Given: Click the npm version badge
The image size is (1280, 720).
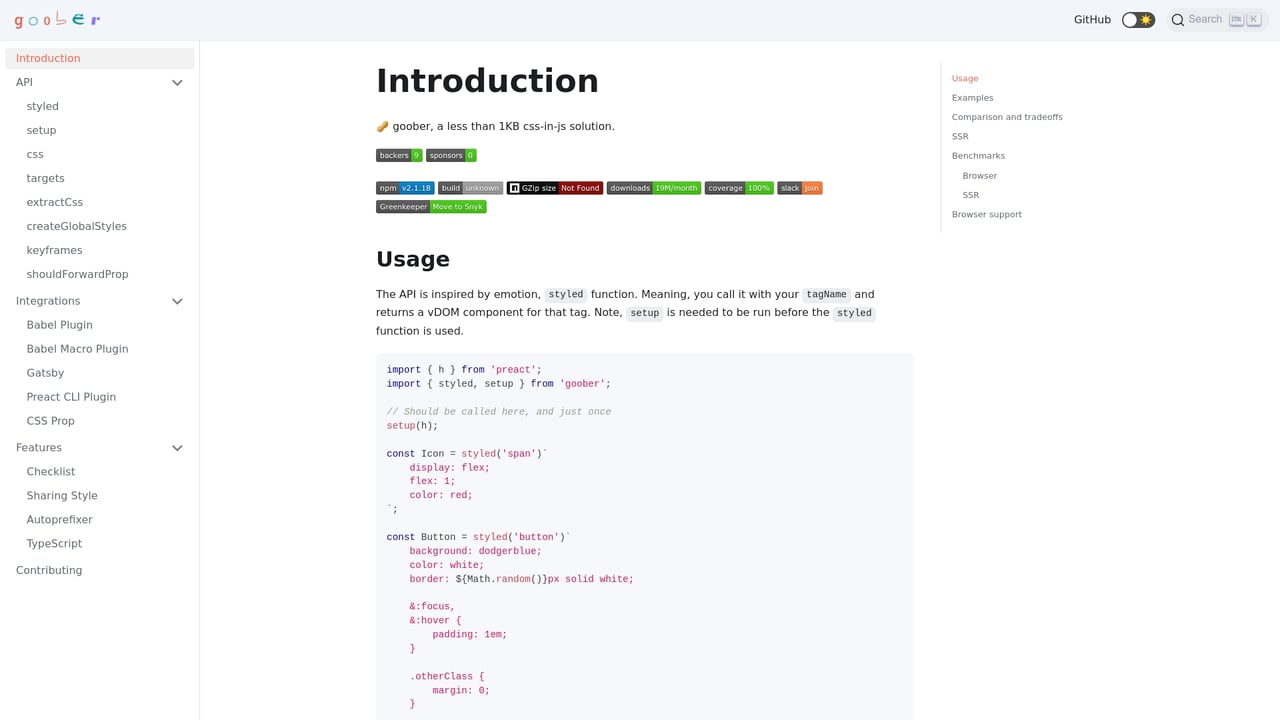Looking at the screenshot, I should [405, 187].
